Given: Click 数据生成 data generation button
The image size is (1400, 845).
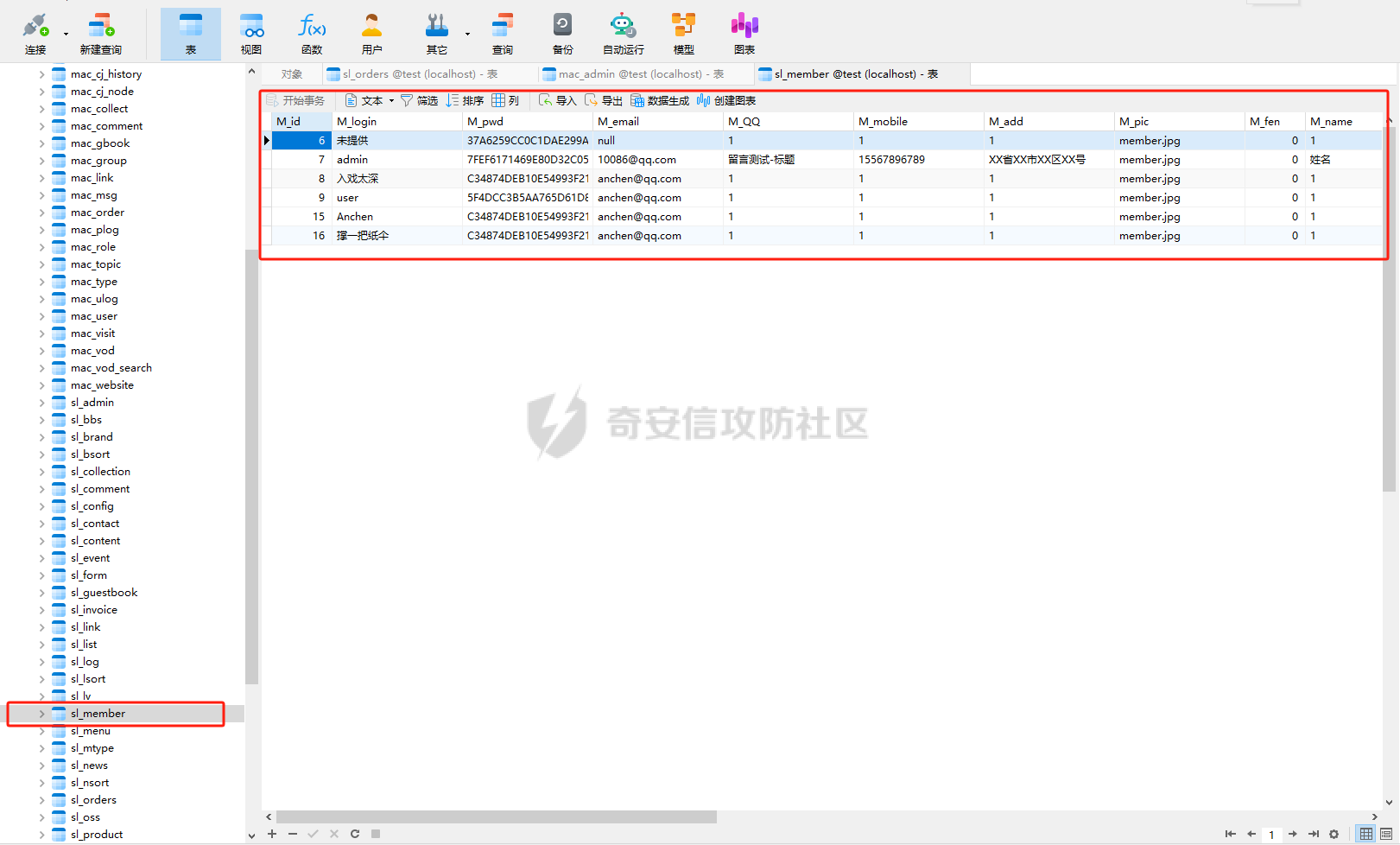Looking at the screenshot, I should pos(660,100).
